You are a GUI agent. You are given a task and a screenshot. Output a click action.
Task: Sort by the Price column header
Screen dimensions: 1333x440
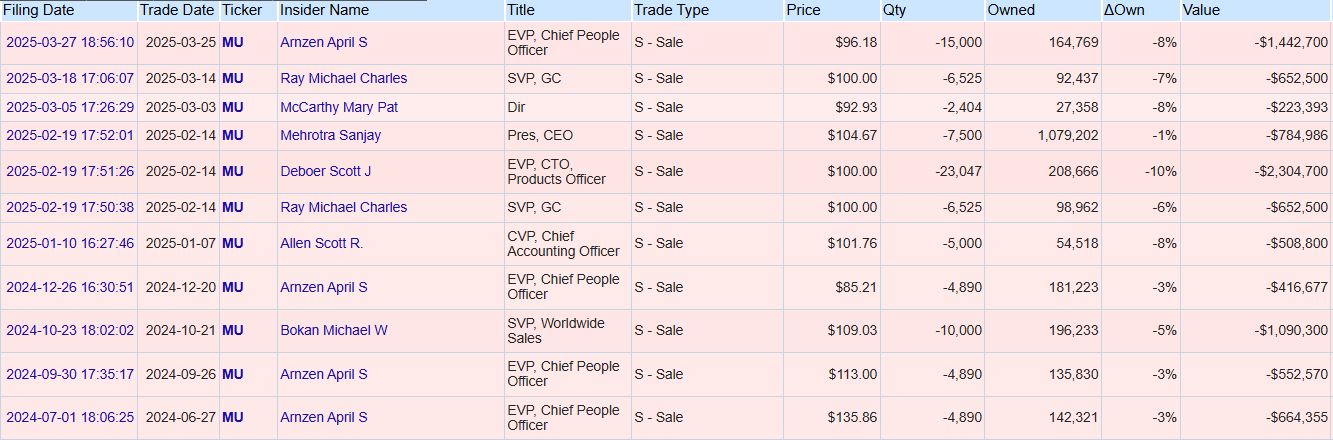point(803,10)
